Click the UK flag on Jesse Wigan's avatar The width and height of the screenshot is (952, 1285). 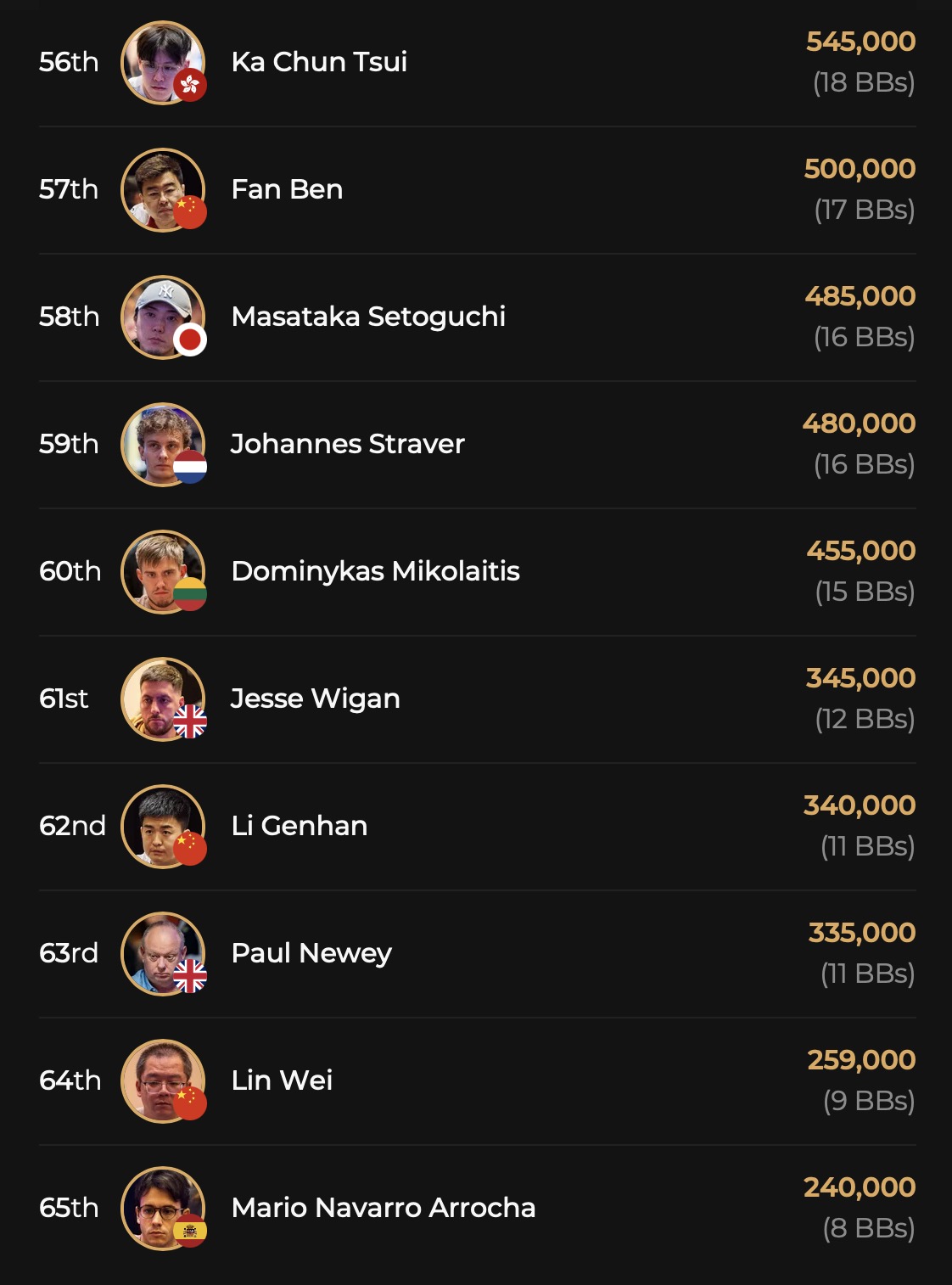190,721
